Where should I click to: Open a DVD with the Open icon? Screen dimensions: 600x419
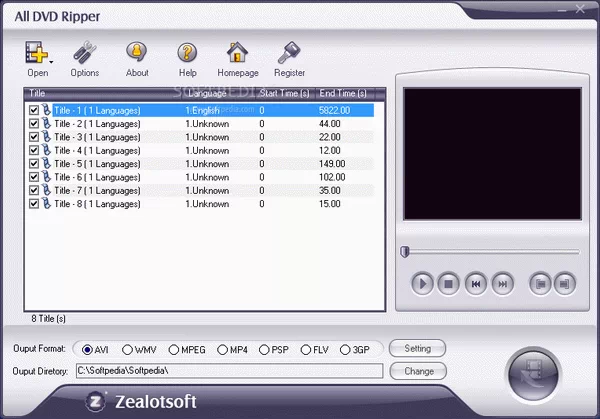36,52
